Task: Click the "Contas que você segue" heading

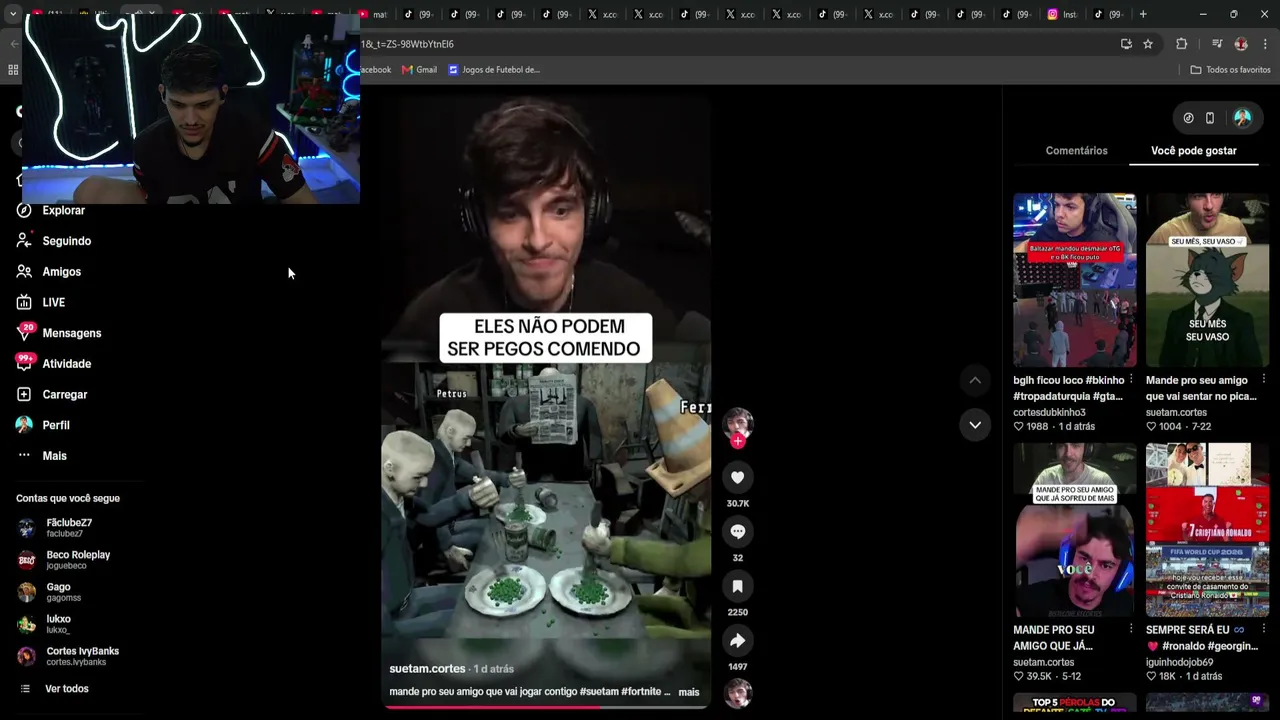Action: click(x=68, y=498)
